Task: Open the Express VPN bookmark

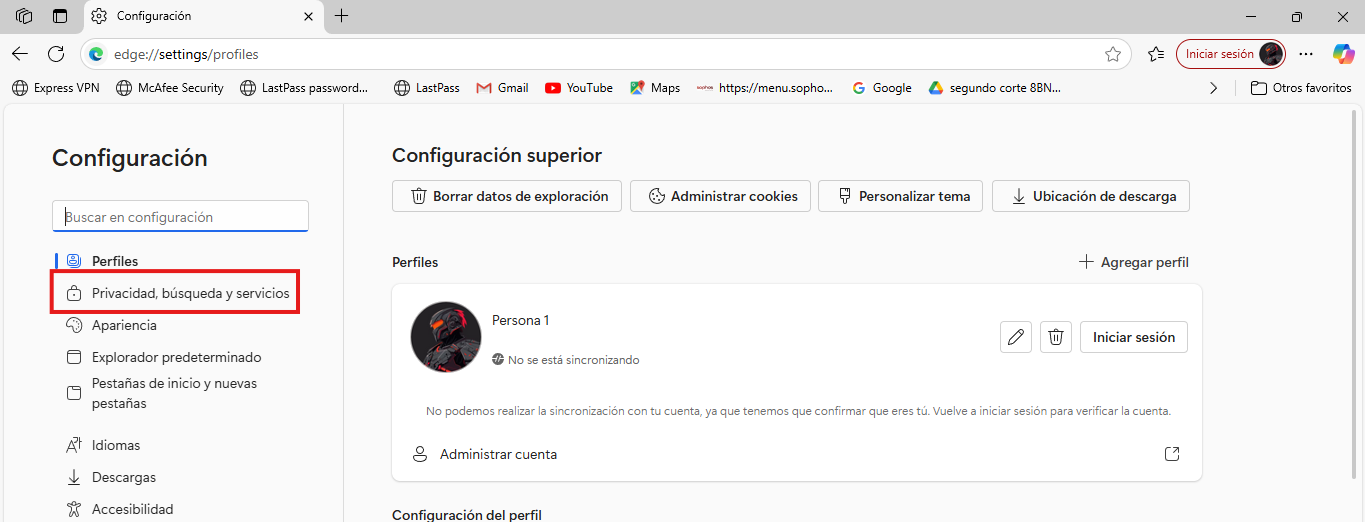Action: pyautogui.click(x=56, y=88)
